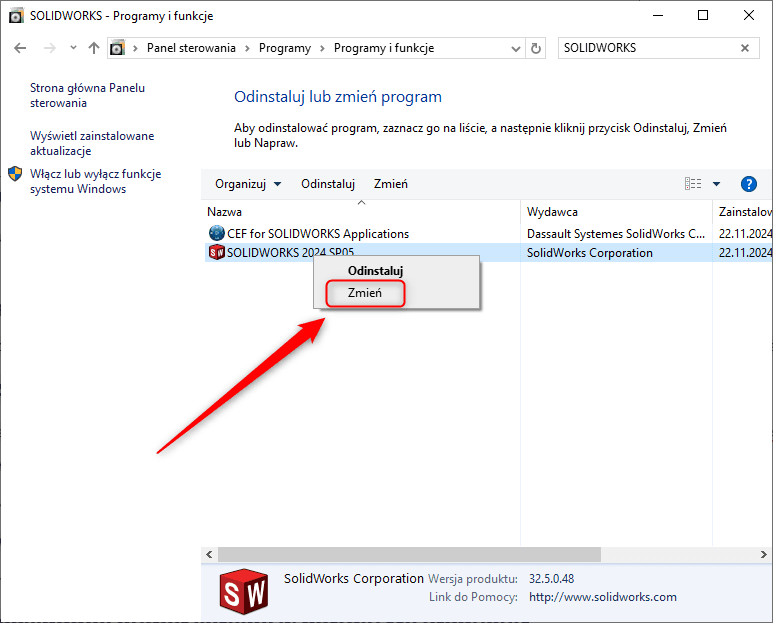This screenshot has height=623, width=773.
Task: Sort by the Zainstalowano column header
Action: [745, 212]
